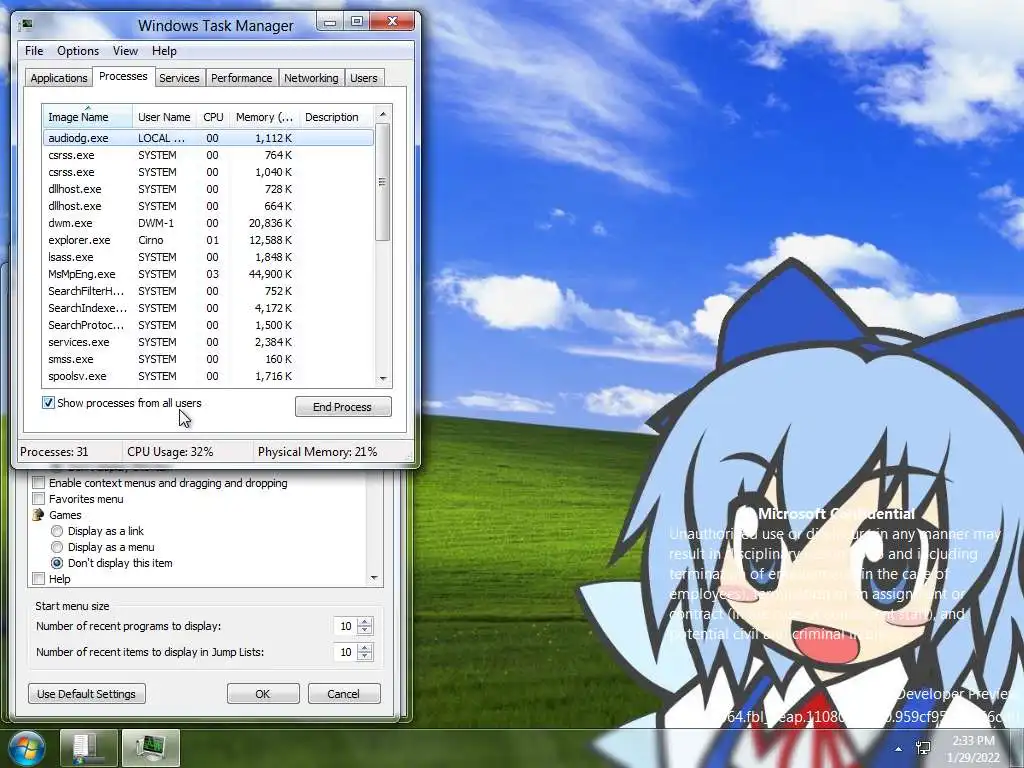This screenshot has width=1024, height=768.
Task: Open the Windows Start orb
Action: pyautogui.click(x=26, y=748)
